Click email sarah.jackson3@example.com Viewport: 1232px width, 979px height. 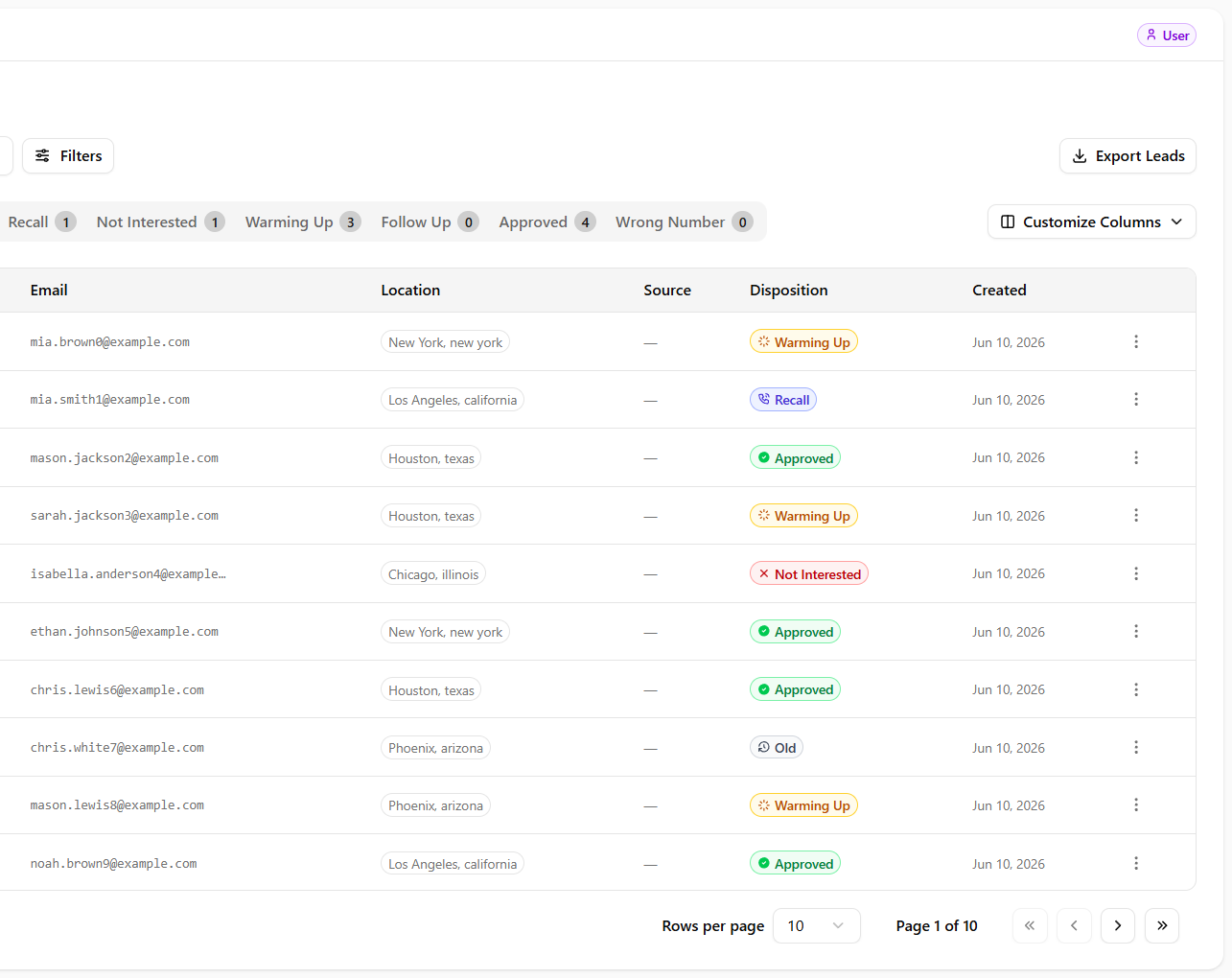coord(125,516)
